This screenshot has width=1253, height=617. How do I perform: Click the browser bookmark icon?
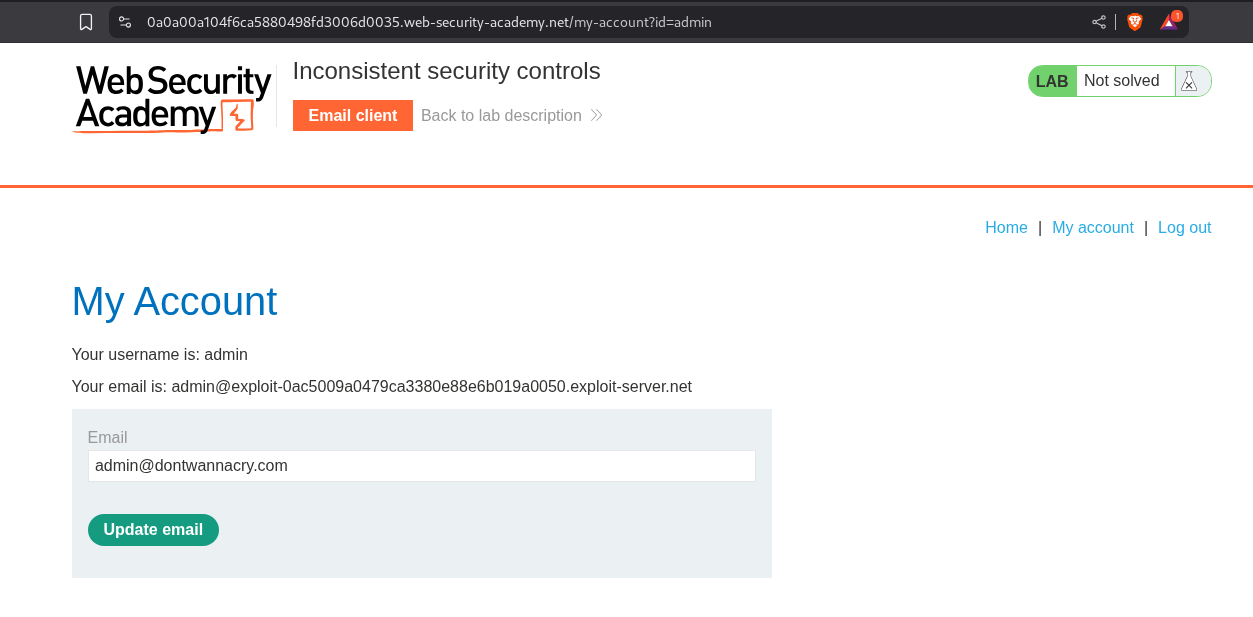click(86, 22)
